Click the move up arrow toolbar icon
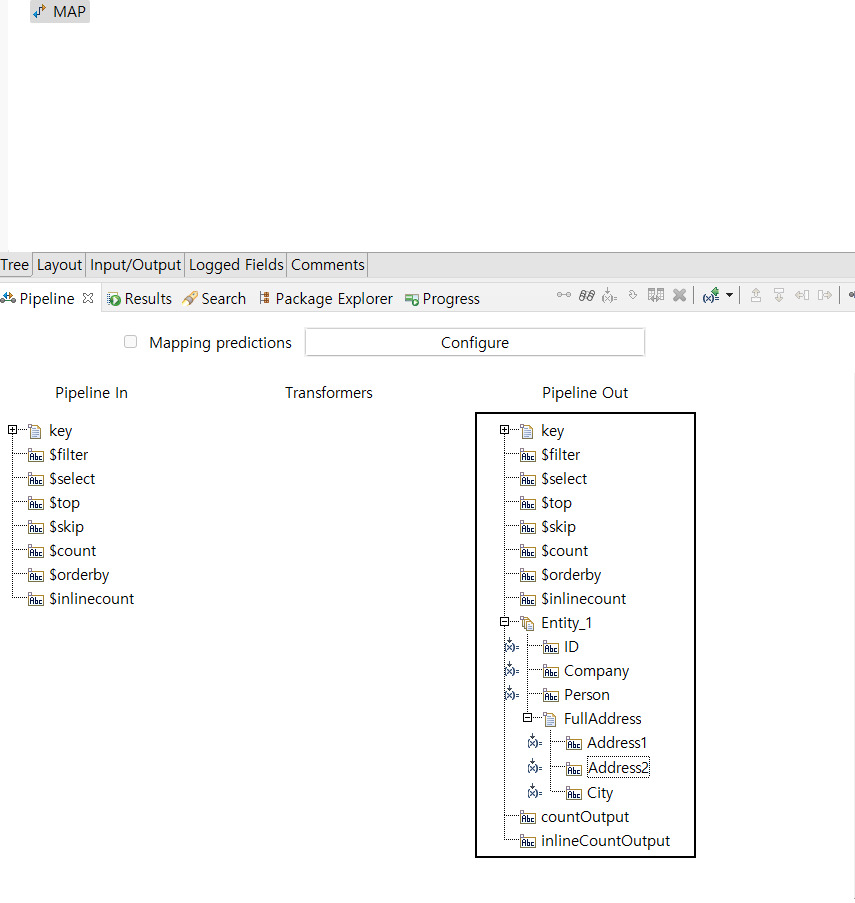 756,295
